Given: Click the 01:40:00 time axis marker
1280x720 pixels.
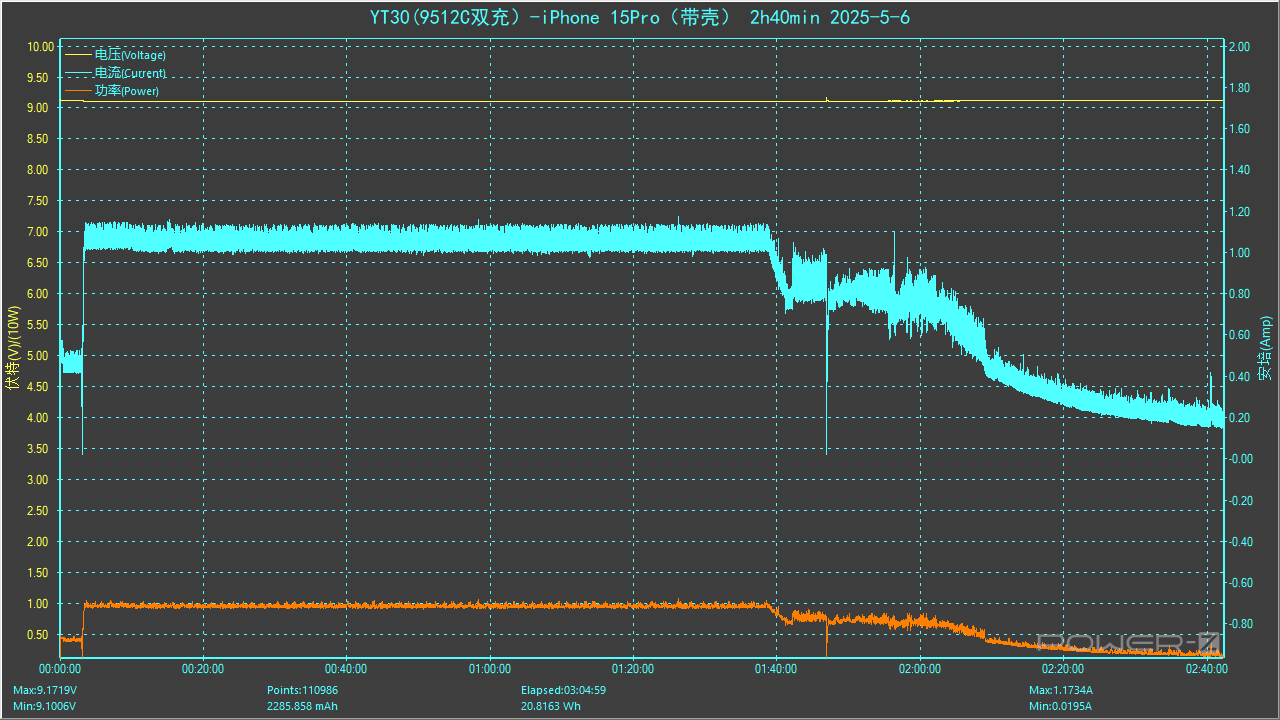Looking at the screenshot, I should tap(776, 669).
